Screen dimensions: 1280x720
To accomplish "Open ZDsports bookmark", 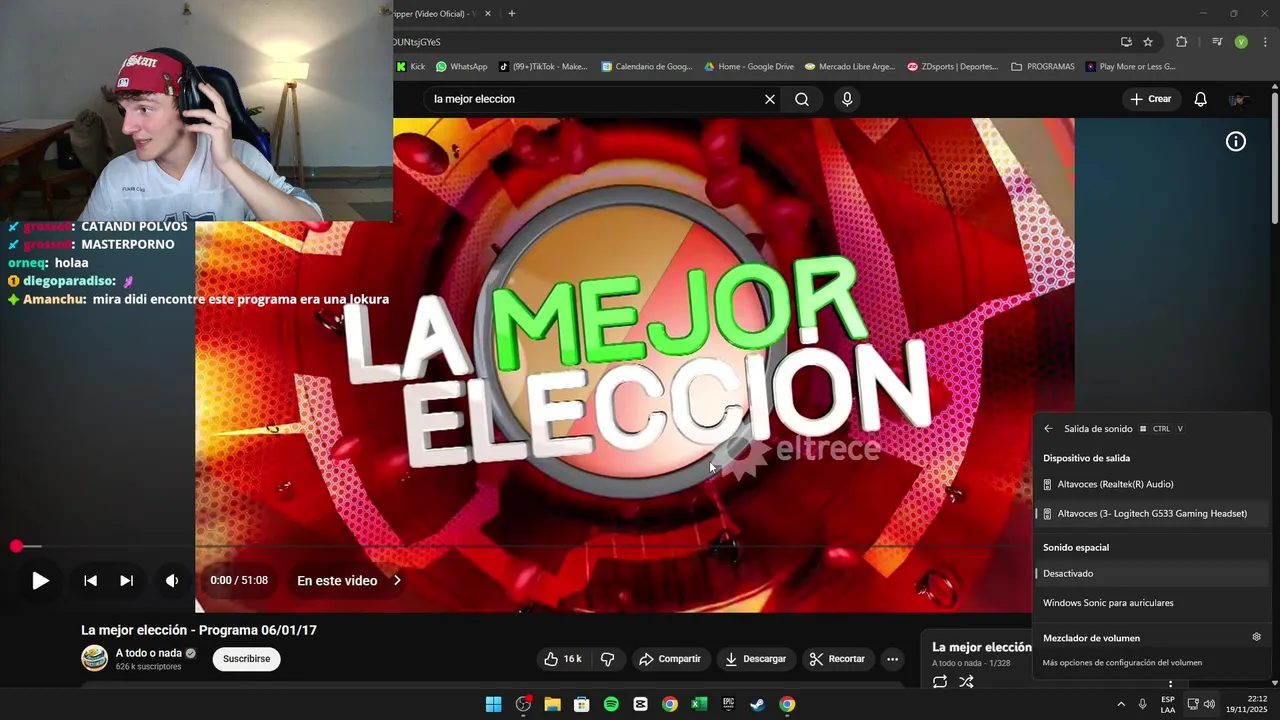I will 953,67.
